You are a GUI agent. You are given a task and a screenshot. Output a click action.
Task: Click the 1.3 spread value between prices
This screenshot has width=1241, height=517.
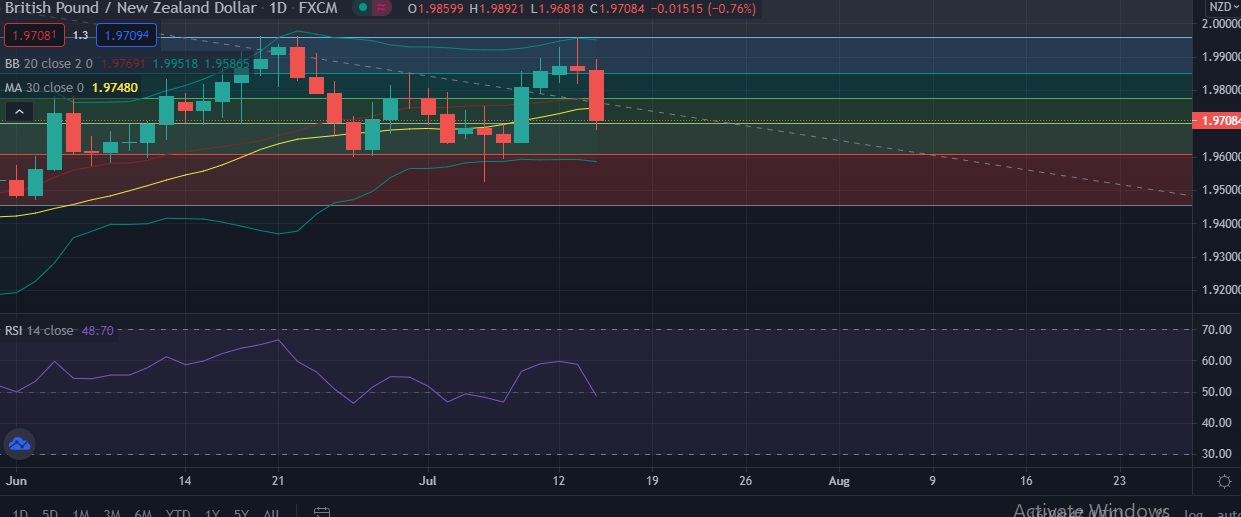pos(80,36)
